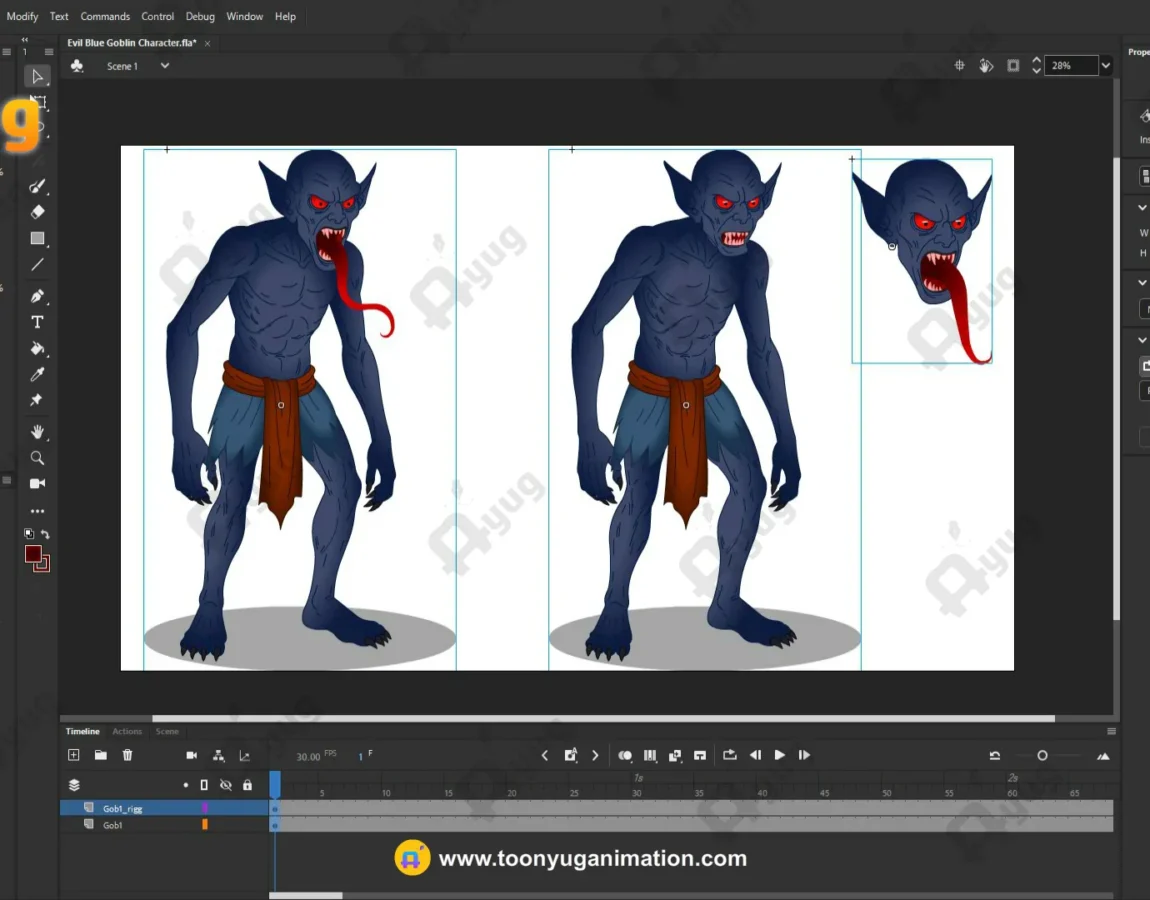This screenshot has width=1150, height=900.
Task: Expand the Scene 1 dropdown
Action: click(165, 66)
